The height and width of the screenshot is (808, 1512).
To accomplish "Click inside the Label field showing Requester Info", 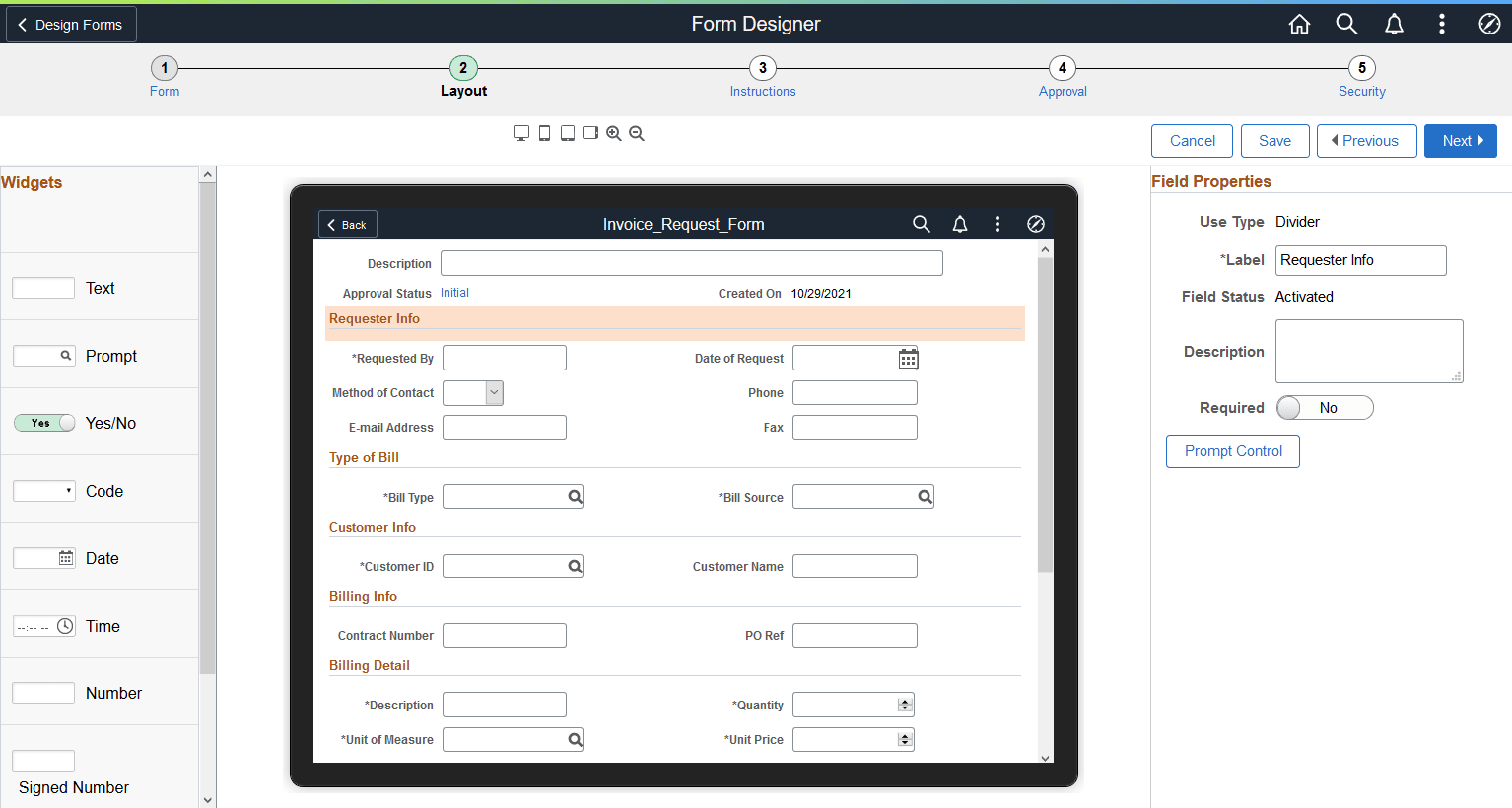I will [1360, 259].
